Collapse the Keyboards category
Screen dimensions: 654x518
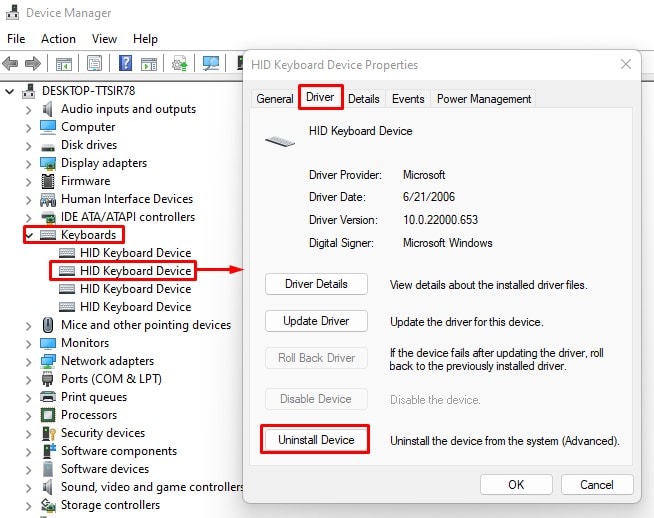(x=29, y=235)
